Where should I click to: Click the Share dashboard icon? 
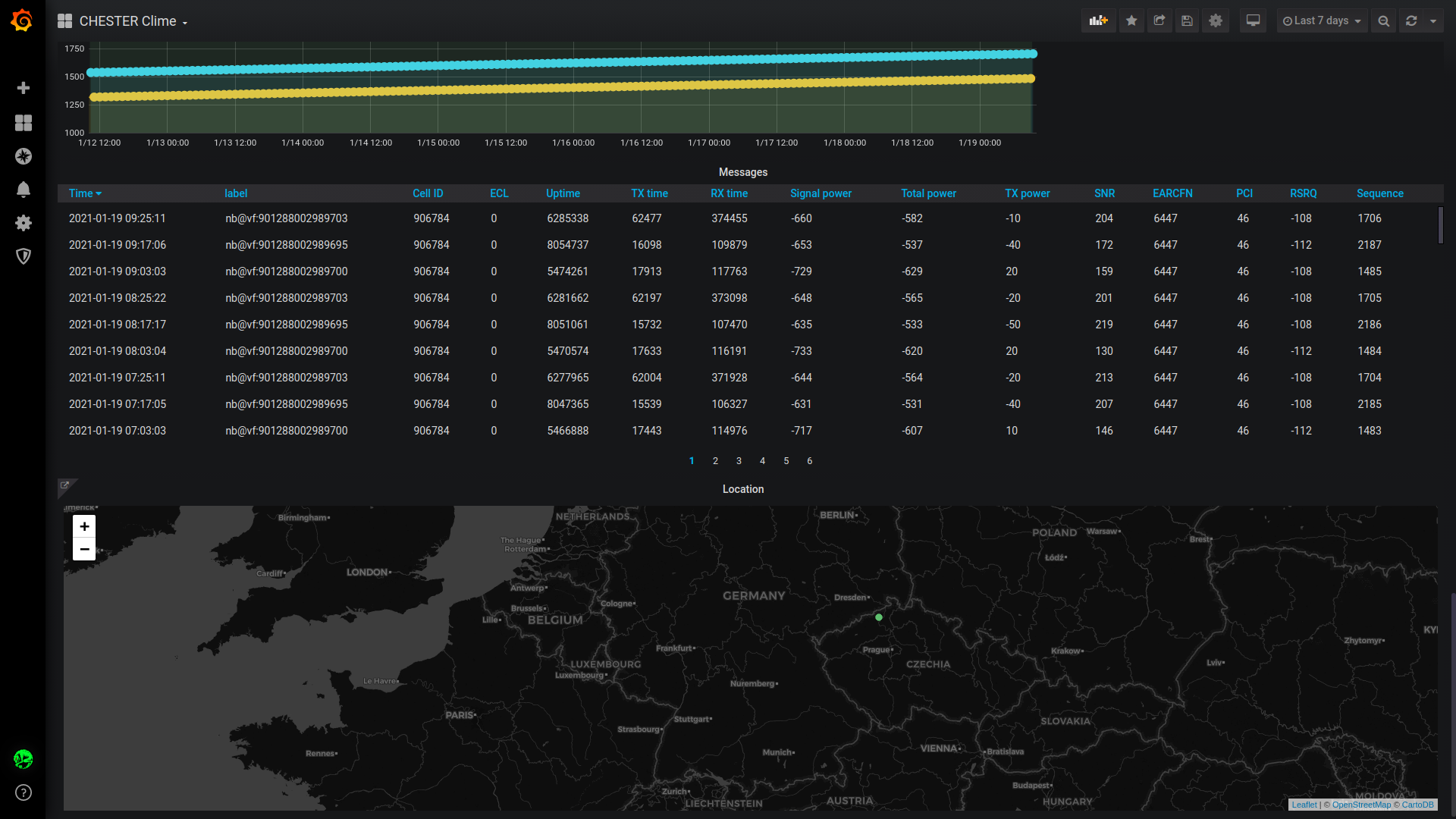(x=1159, y=21)
